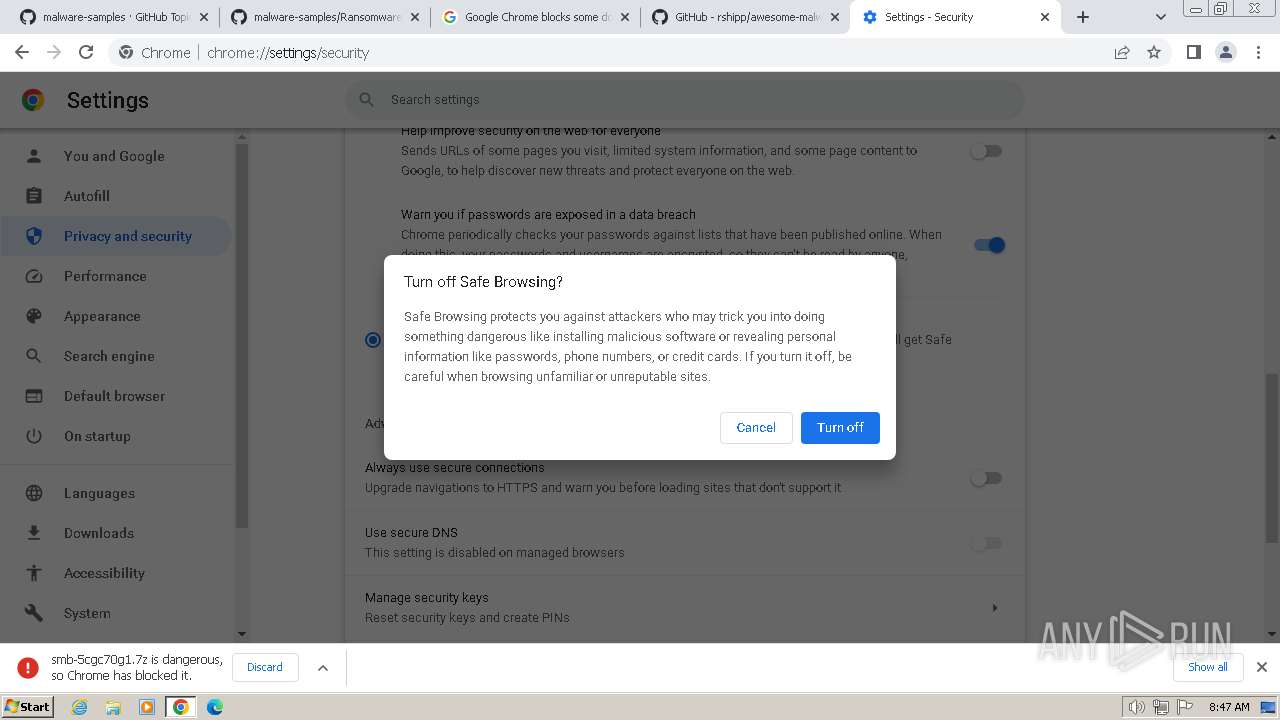Go back with the browser back arrow
Image resolution: width=1280 pixels, height=720 pixels.
click(22, 53)
